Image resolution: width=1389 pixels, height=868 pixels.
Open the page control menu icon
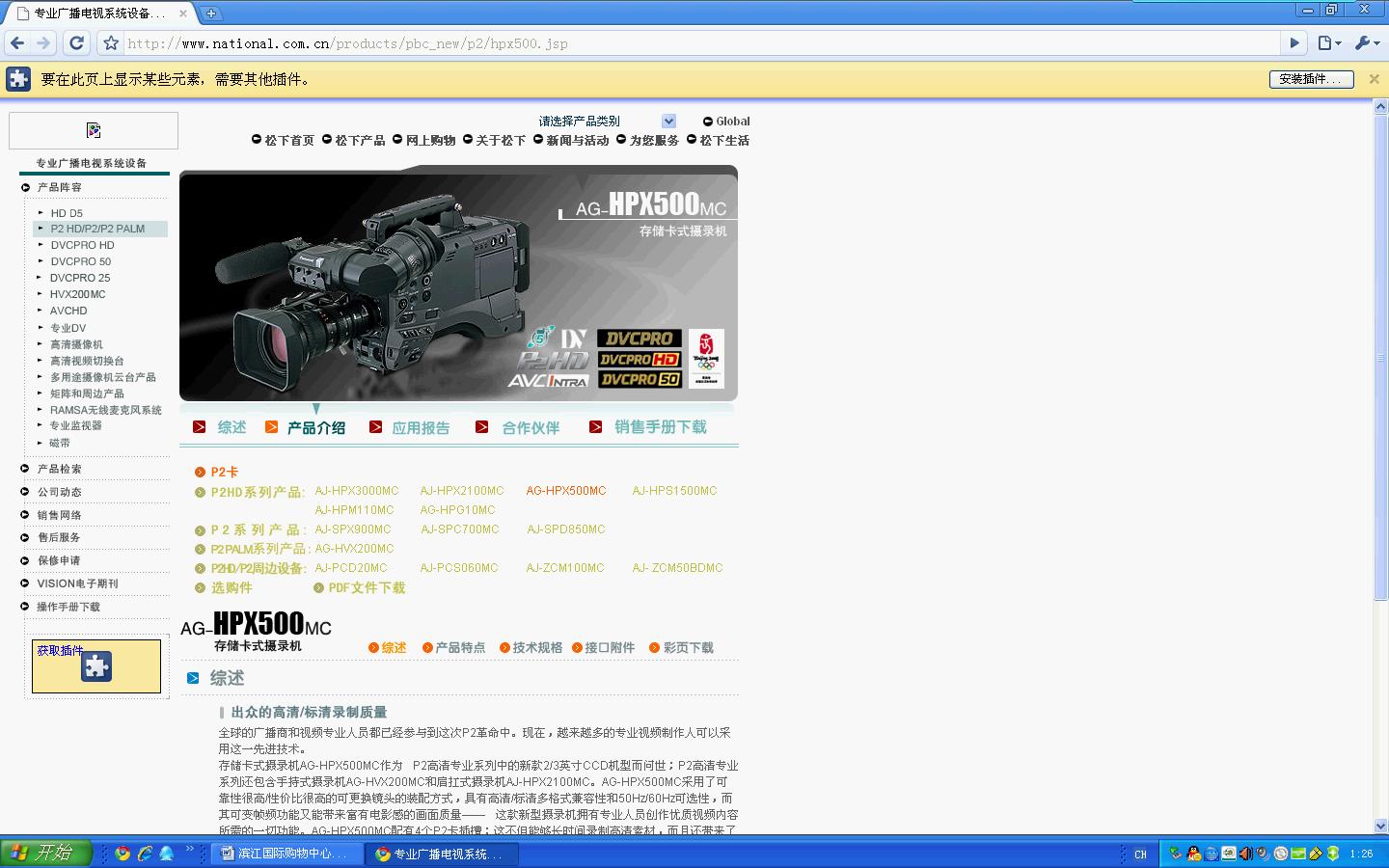click(x=1330, y=43)
